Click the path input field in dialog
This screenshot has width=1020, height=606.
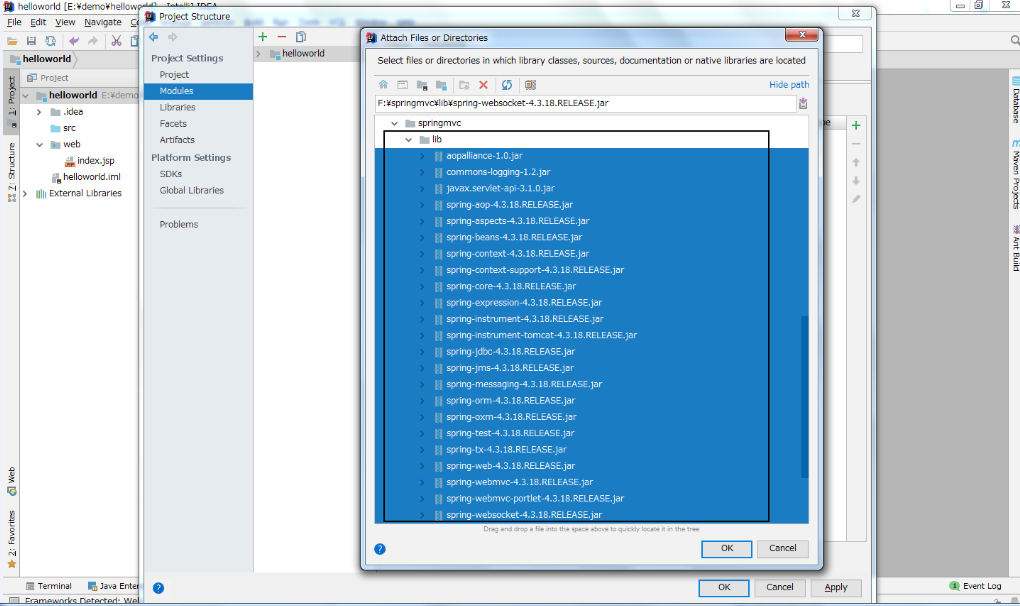tap(585, 103)
